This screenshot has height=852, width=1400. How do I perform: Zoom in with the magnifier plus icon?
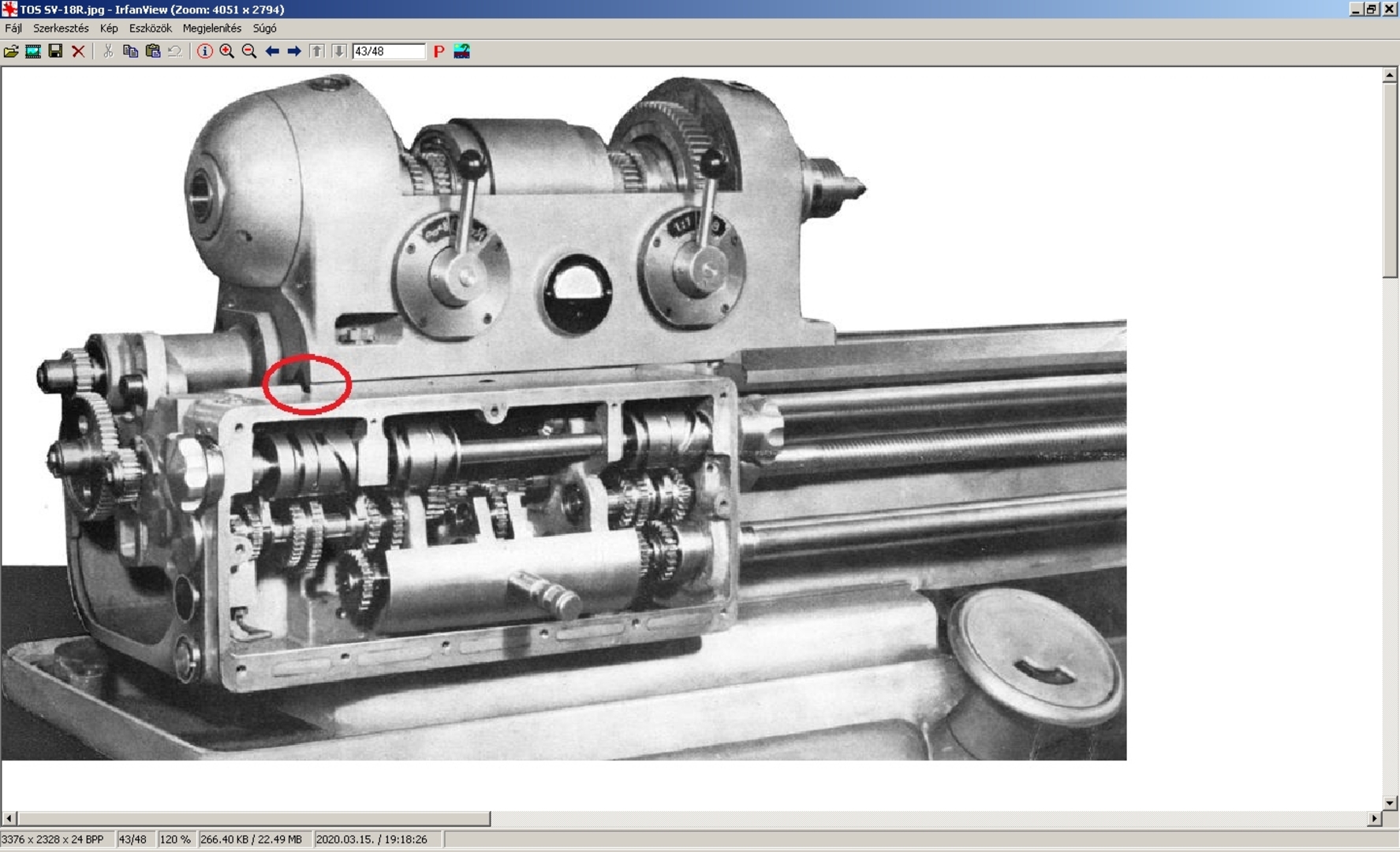pos(227,51)
